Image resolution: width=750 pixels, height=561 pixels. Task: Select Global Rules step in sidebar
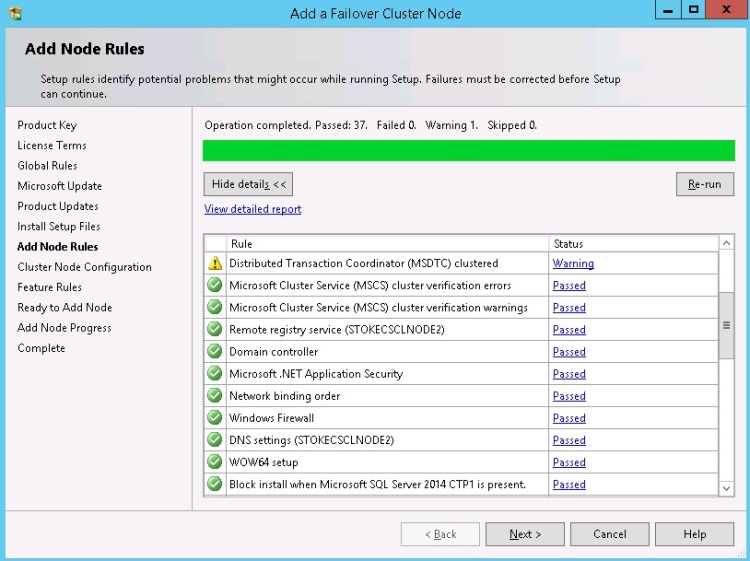coord(47,165)
